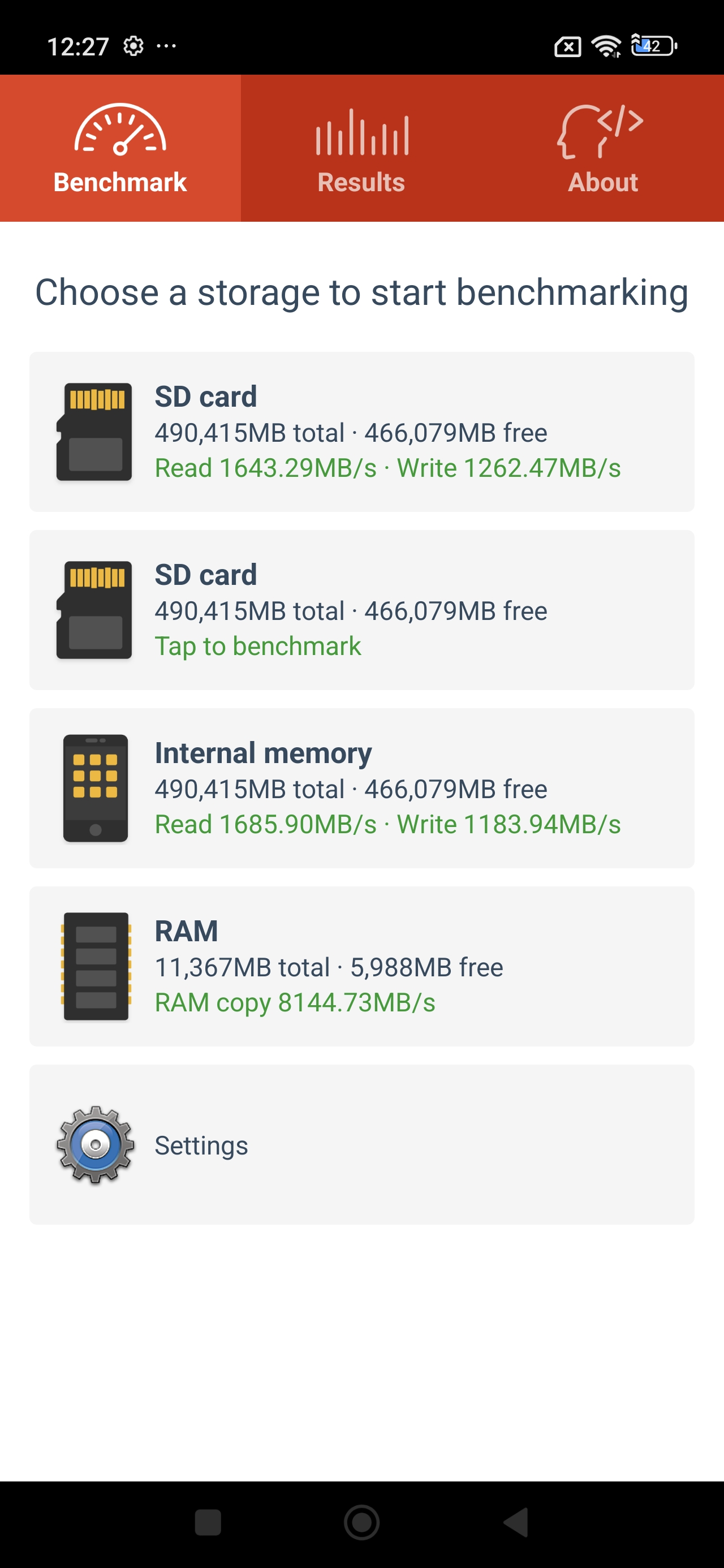724x1568 pixels.
Task: Tap the About head-with-code icon
Action: [600, 131]
